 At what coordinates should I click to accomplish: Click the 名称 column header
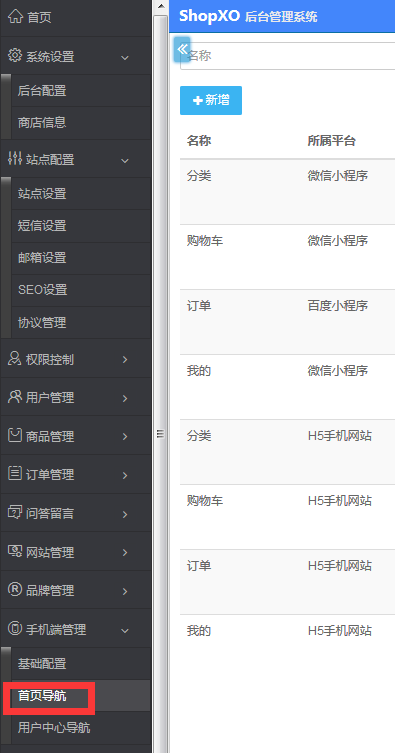point(199,141)
